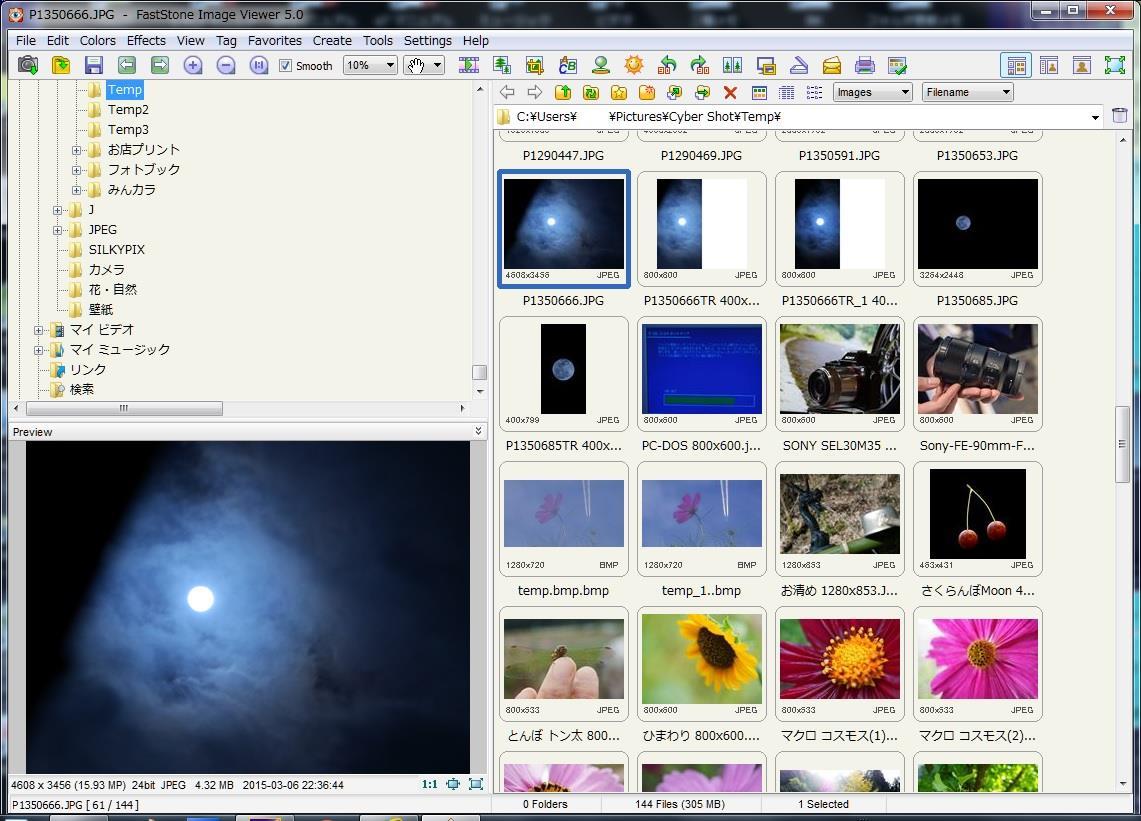Delete selected file with the red X
The image size is (1141, 821).
731,92
